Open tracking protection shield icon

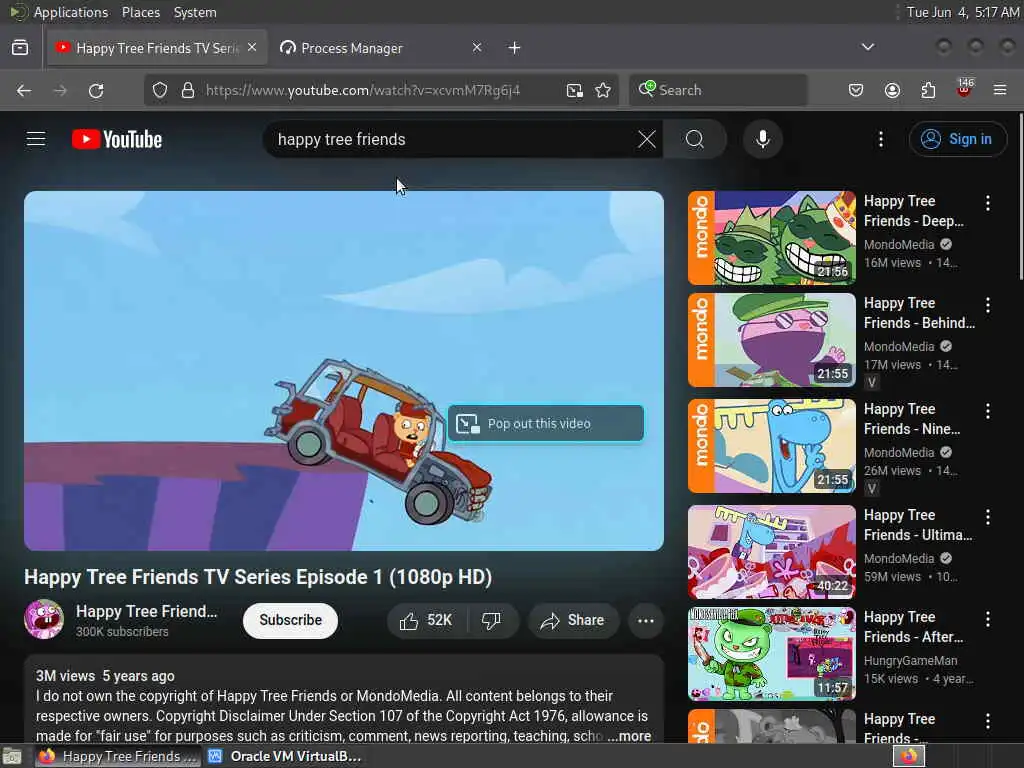(160, 90)
